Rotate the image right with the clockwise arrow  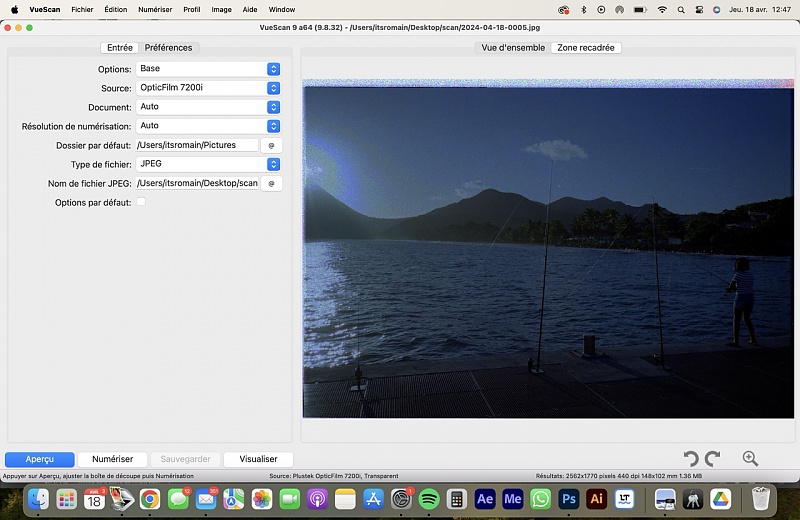tap(712, 459)
